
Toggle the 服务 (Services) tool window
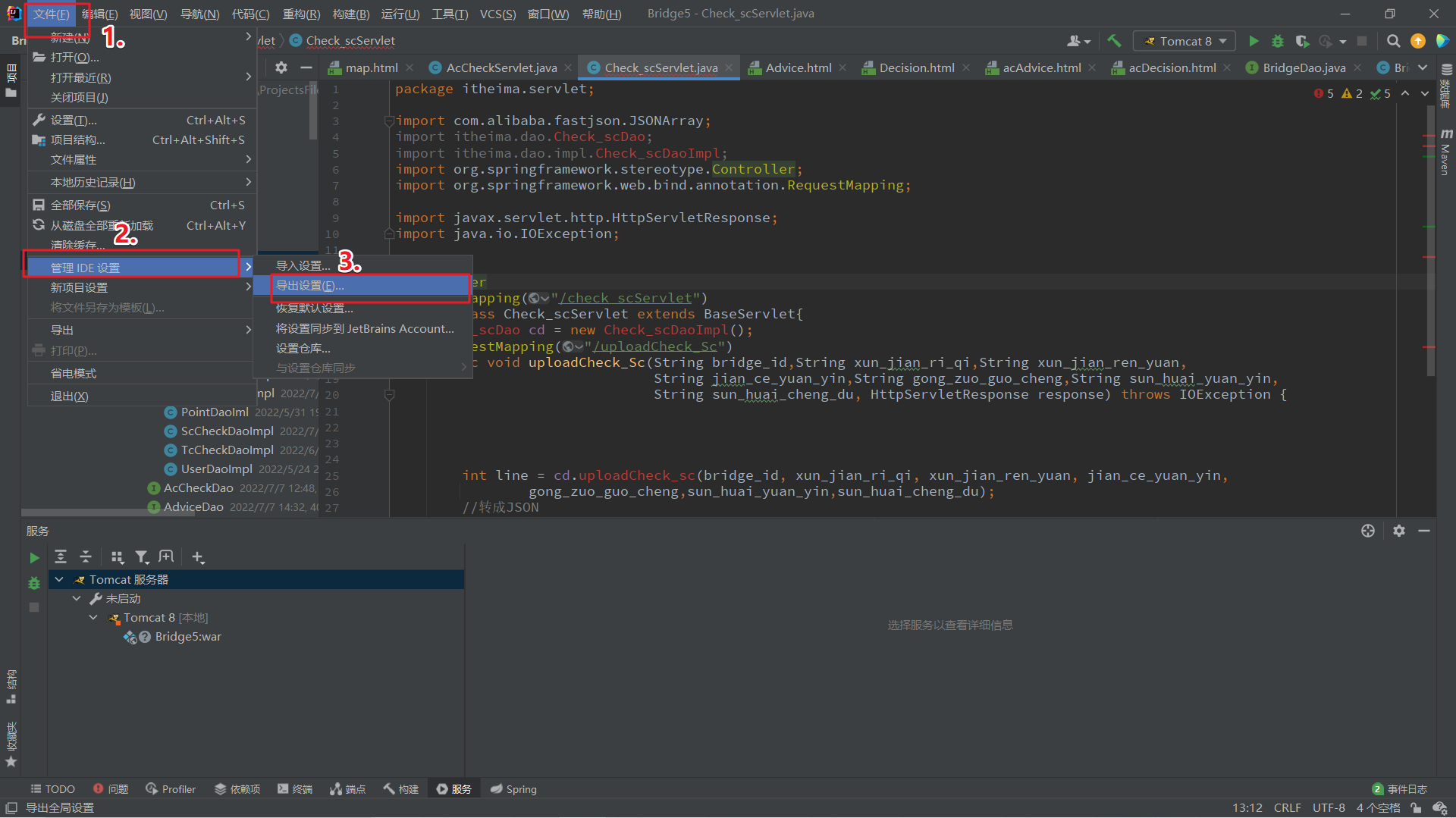click(453, 789)
